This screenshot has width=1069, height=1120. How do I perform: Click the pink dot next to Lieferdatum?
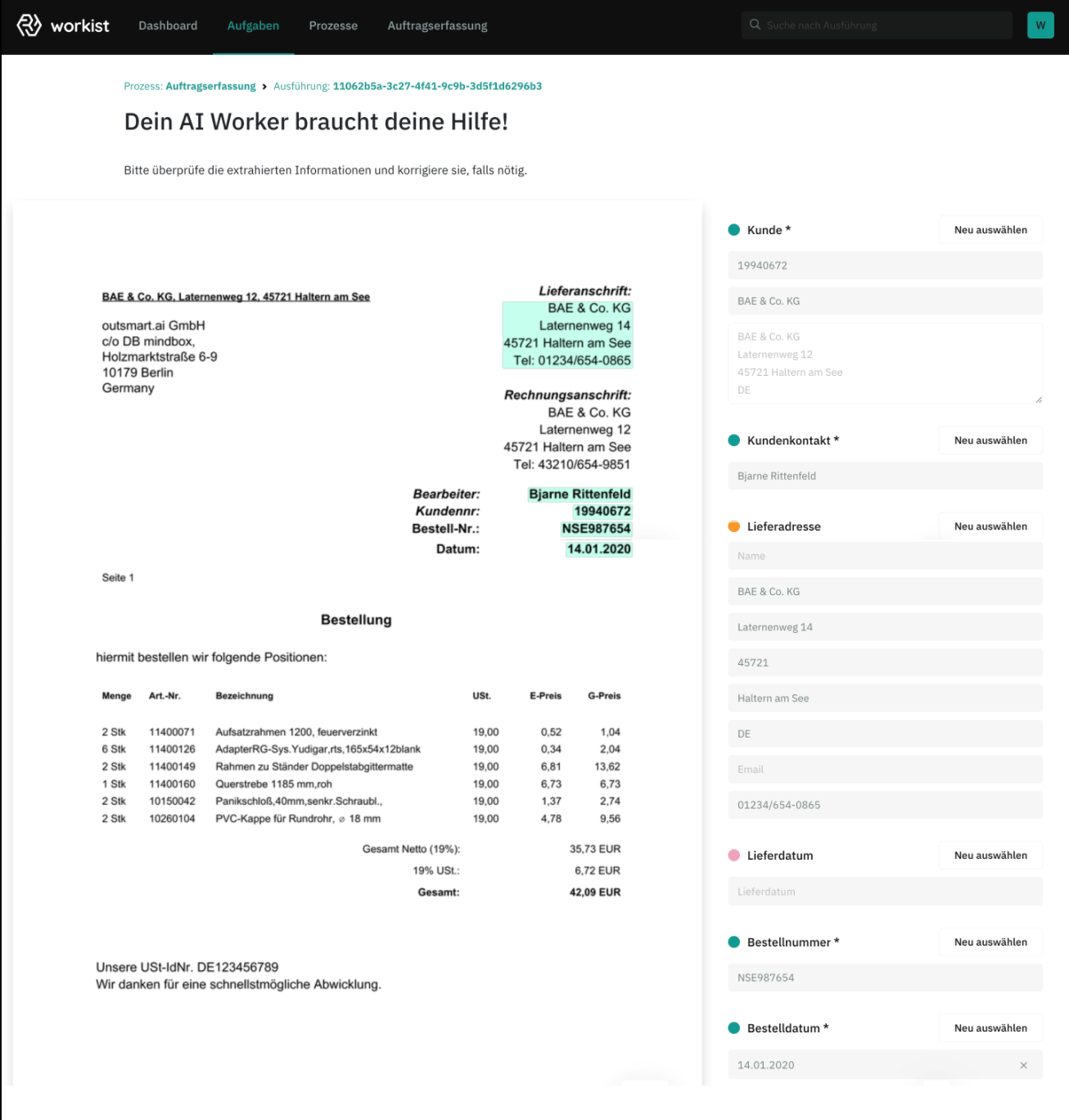(x=734, y=856)
